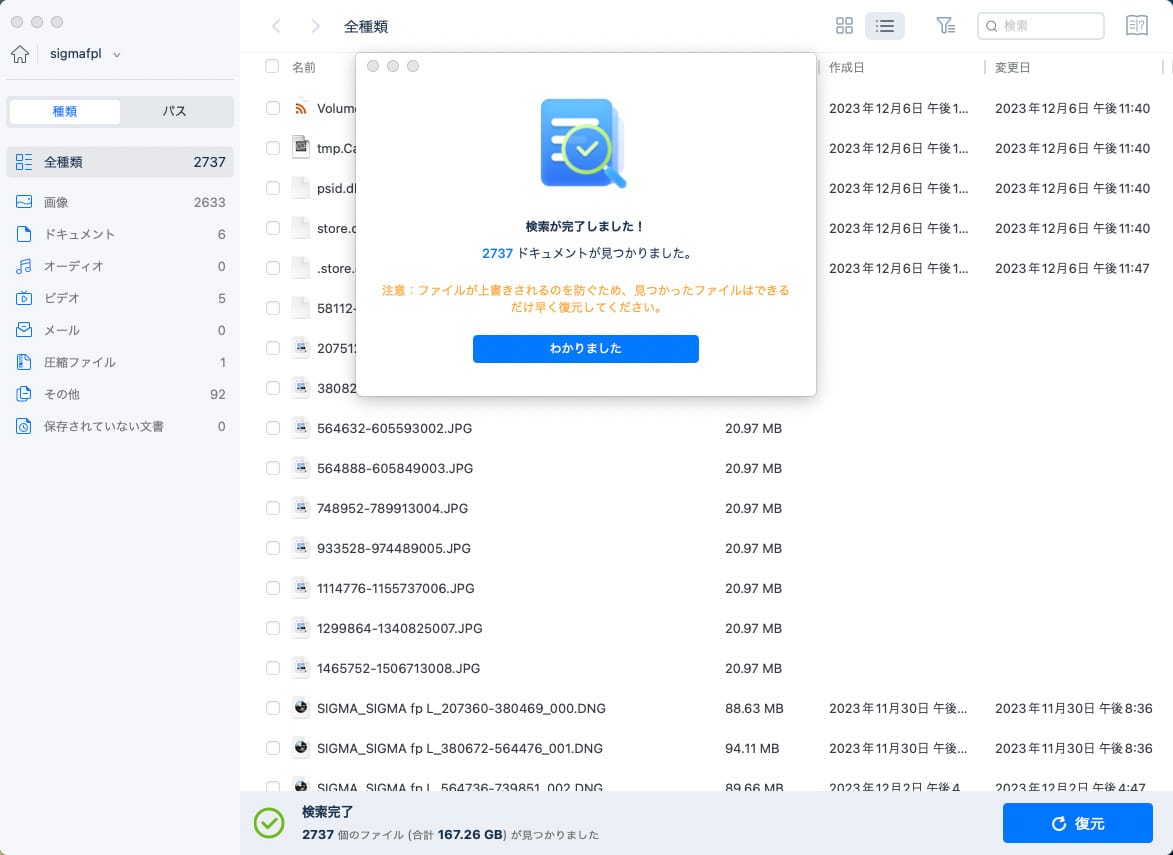Expand the sigmafpl drive dropdown

(x=118, y=53)
